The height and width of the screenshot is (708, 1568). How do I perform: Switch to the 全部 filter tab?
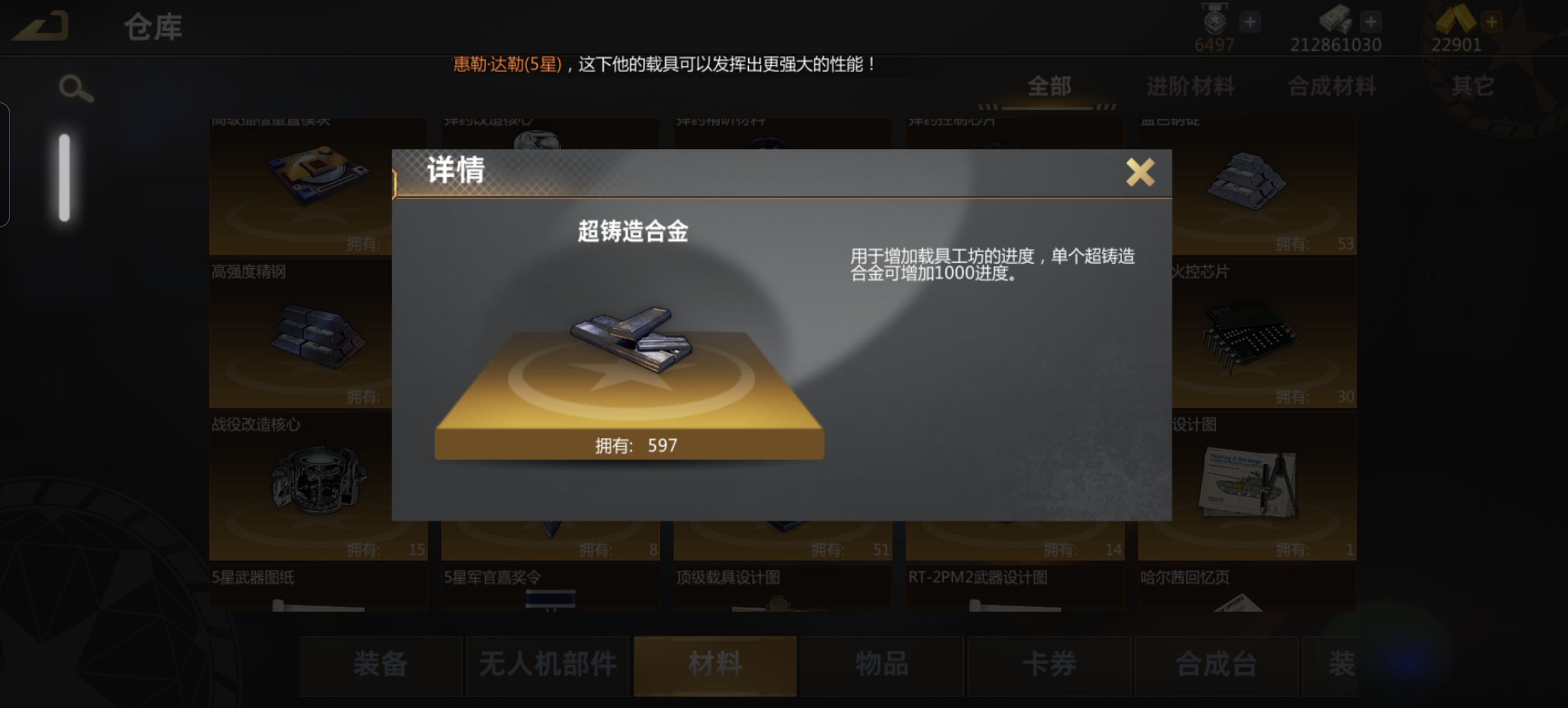(x=1049, y=86)
